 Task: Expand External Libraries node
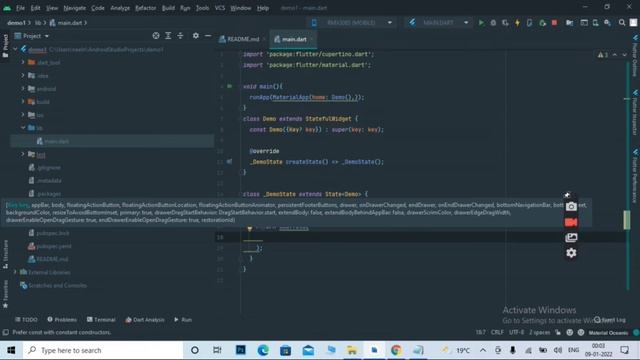[16, 272]
